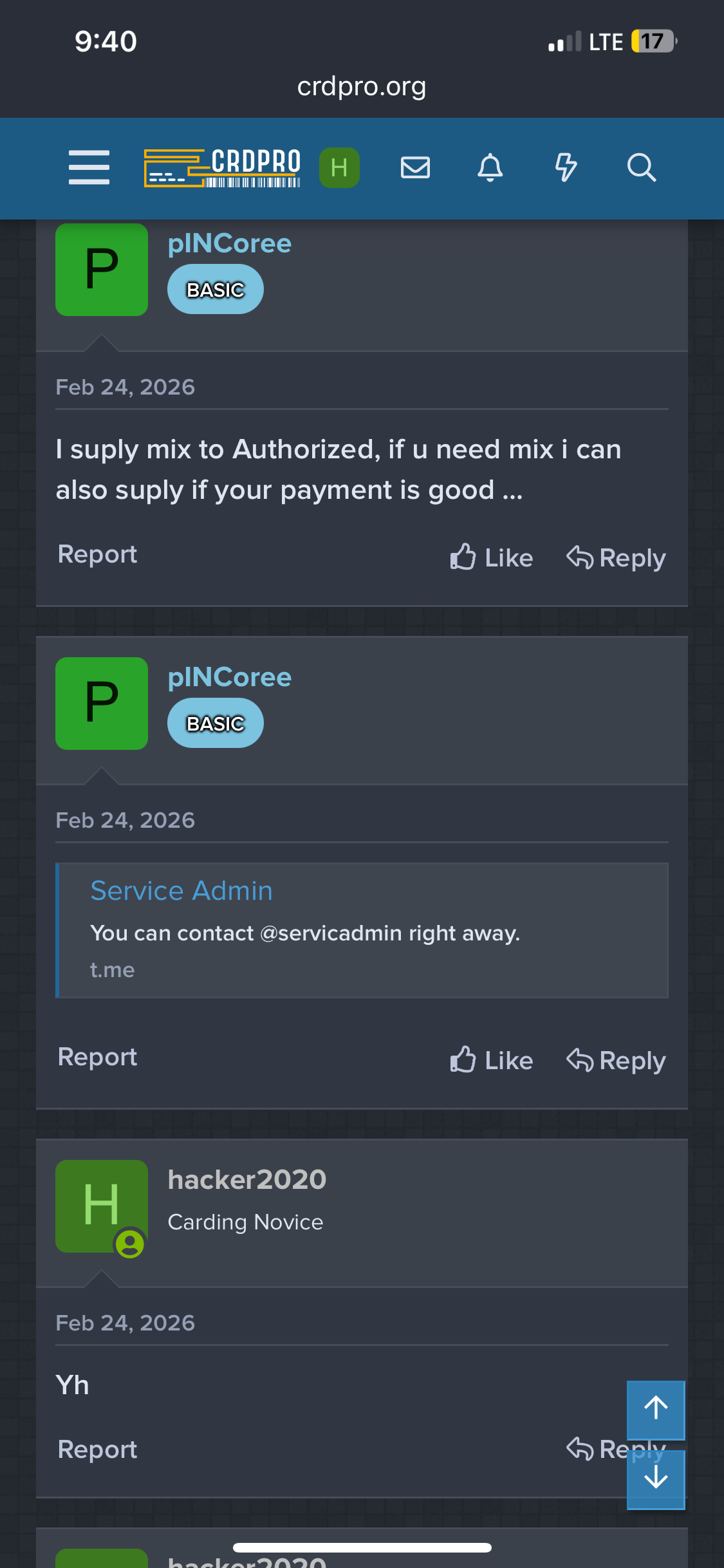Open the inbox envelope icon
This screenshot has height=1568, width=724.
point(415,167)
